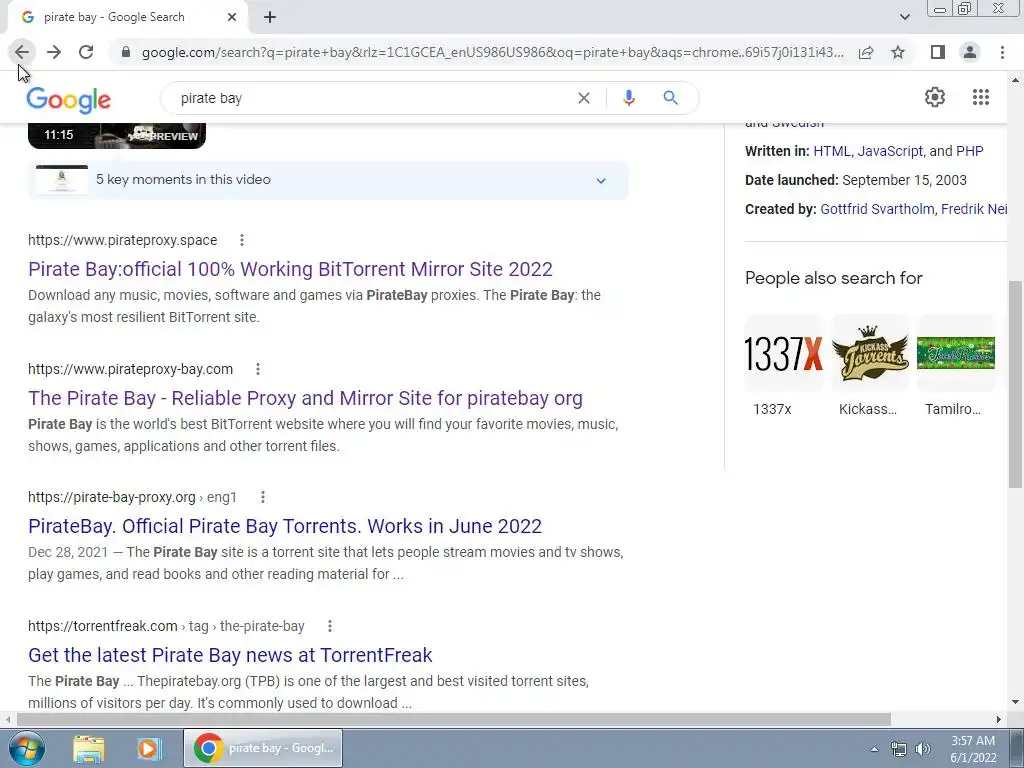Screen dimensions: 1024x768
Task: Open the Windows Start button
Action: (x=27, y=748)
